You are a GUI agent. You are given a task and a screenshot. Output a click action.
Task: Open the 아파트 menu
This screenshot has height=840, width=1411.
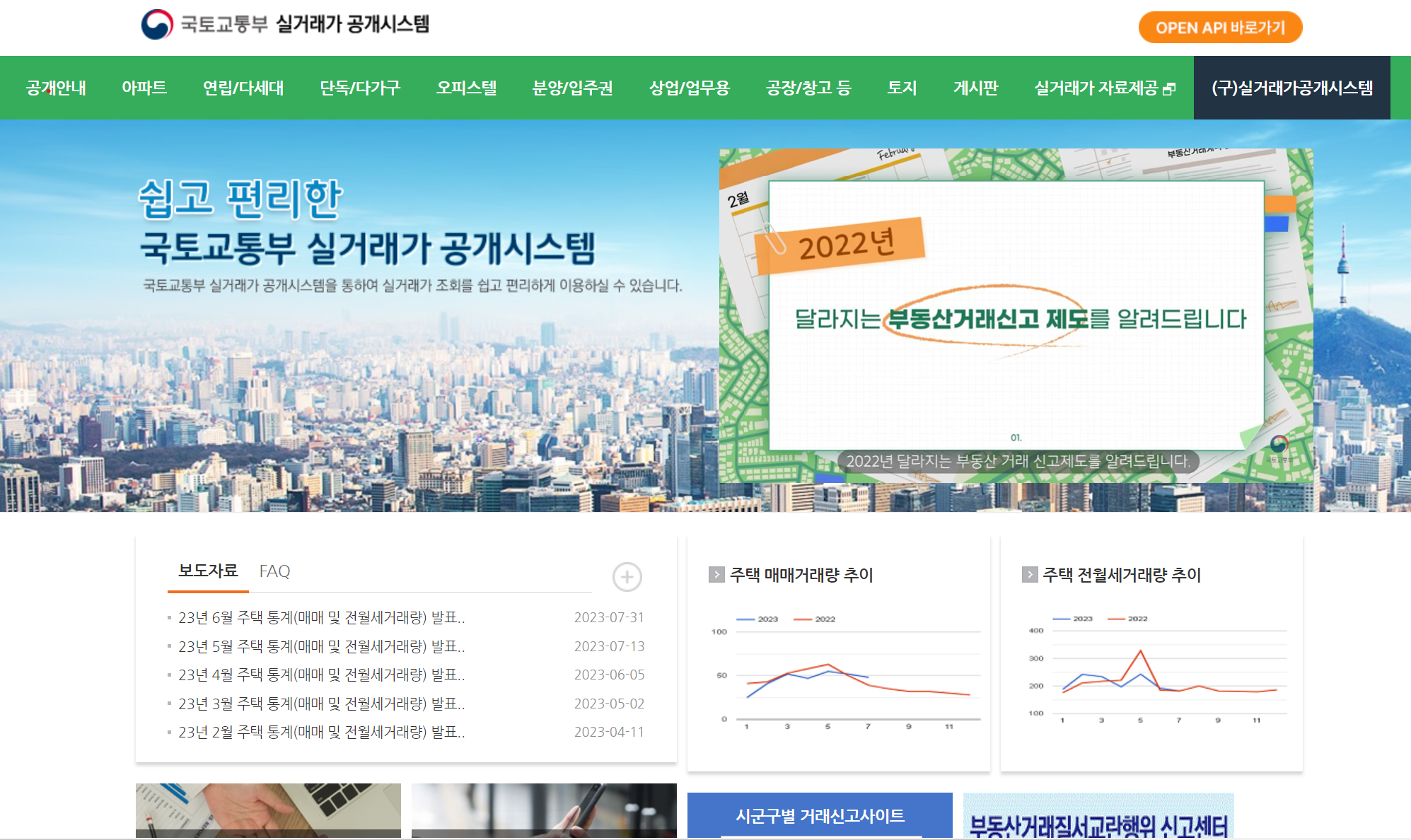click(x=144, y=88)
